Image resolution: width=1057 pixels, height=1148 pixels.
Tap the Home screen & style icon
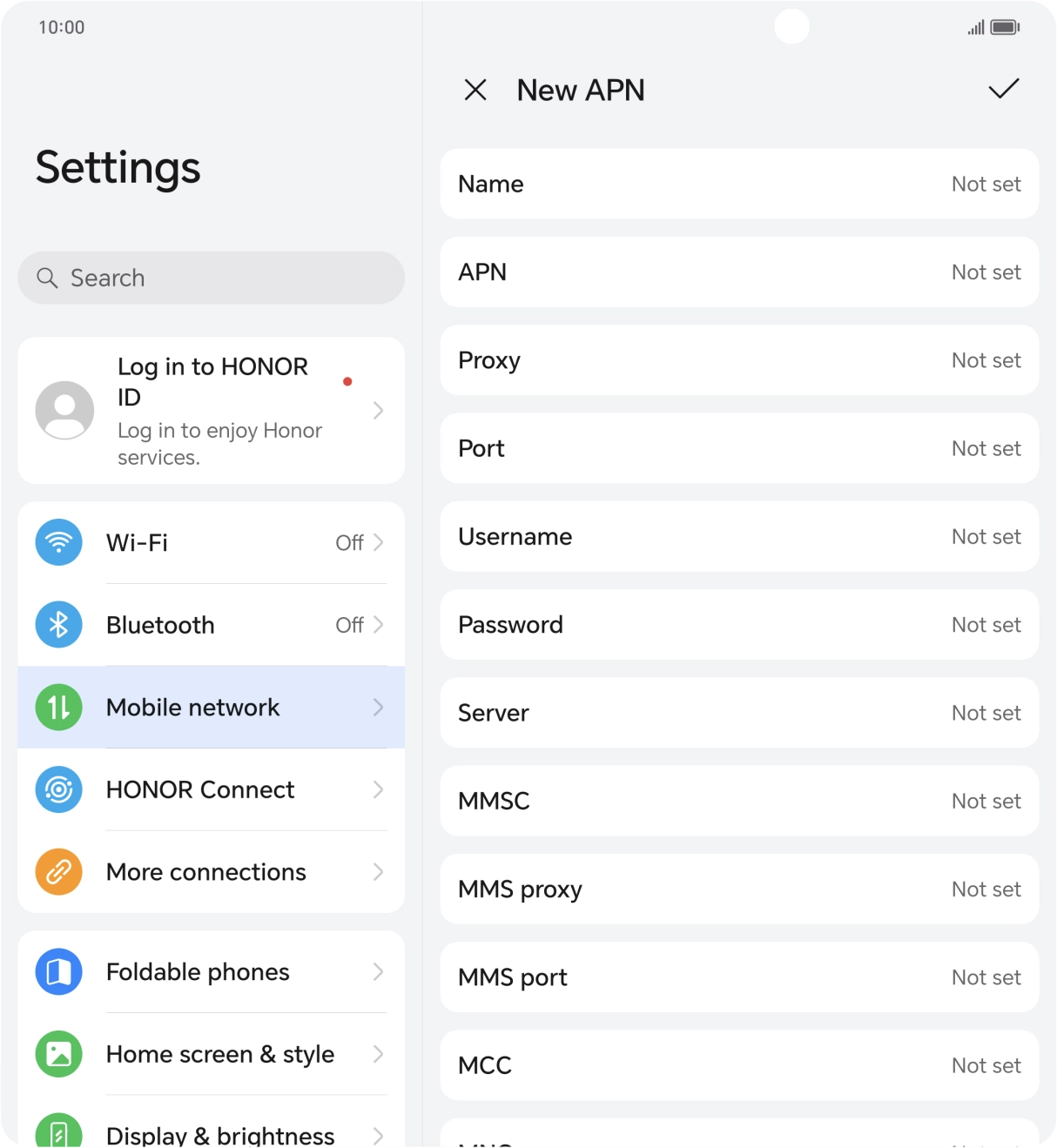(x=58, y=1054)
